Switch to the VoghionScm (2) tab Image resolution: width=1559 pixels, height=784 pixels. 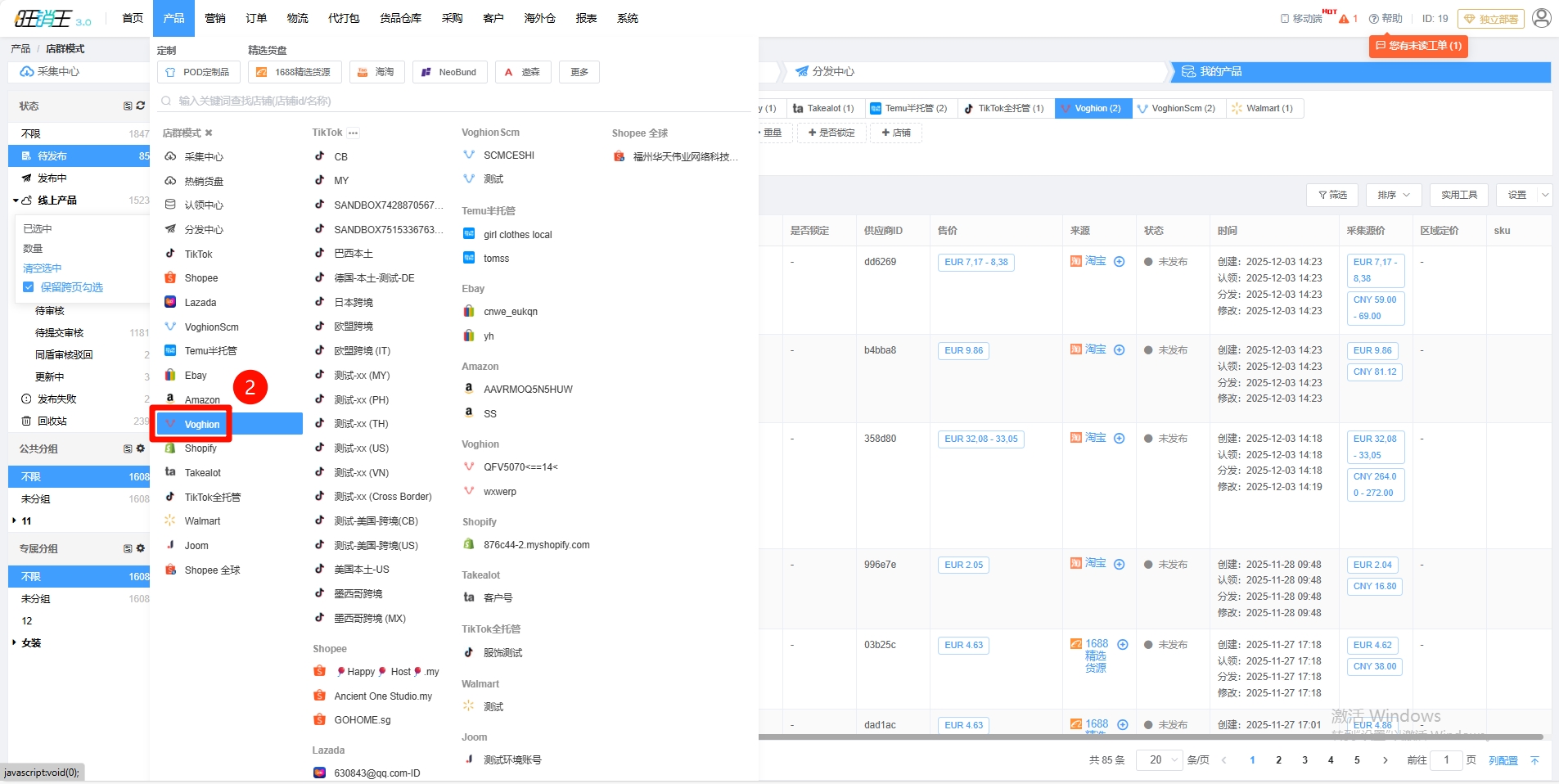point(1178,108)
